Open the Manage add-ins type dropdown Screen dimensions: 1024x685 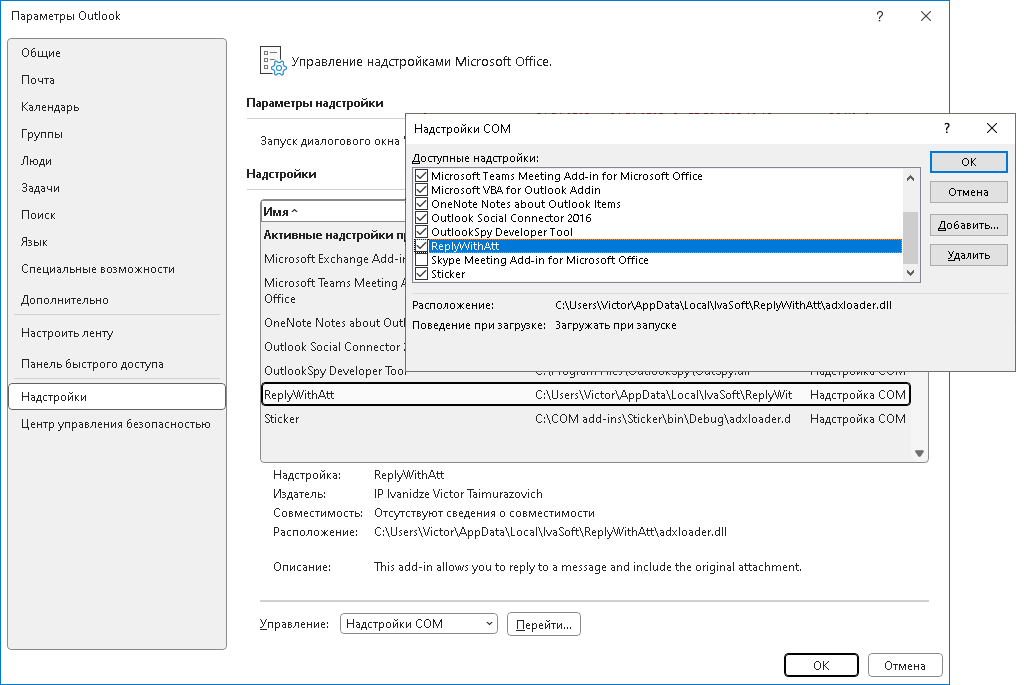(419, 624)
